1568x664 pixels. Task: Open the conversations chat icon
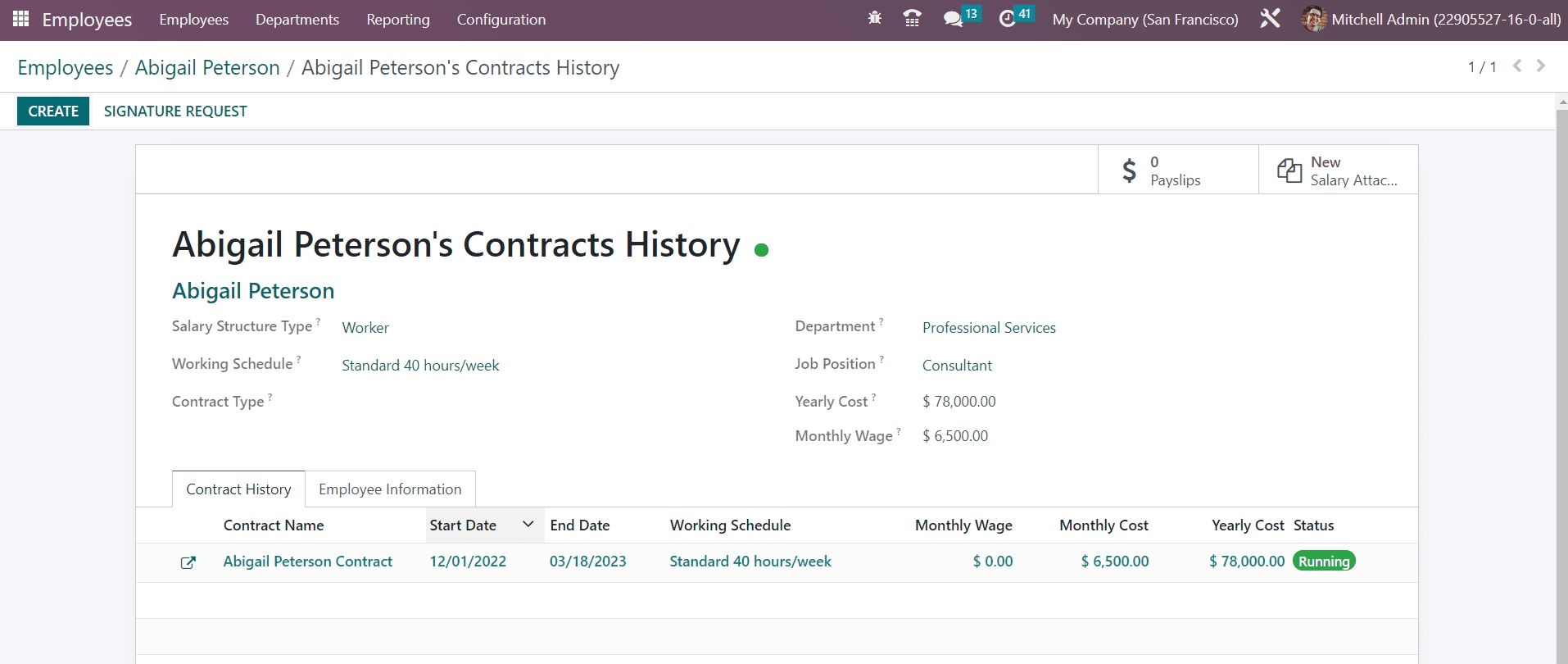pos(953,19)
